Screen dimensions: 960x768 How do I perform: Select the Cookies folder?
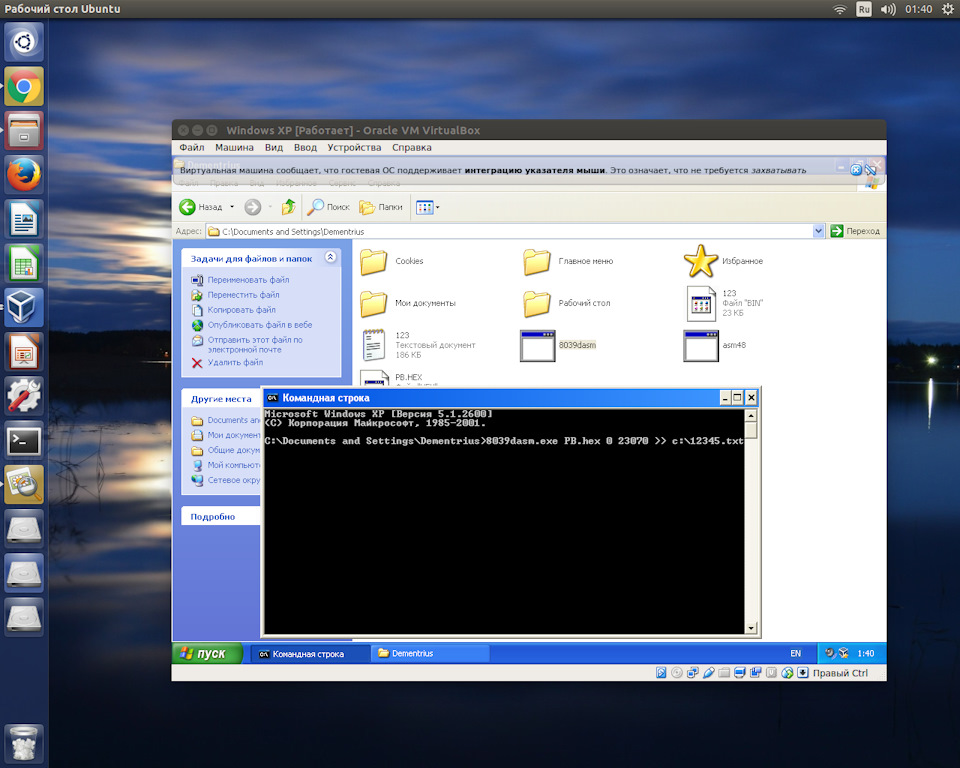coord(392,262)
